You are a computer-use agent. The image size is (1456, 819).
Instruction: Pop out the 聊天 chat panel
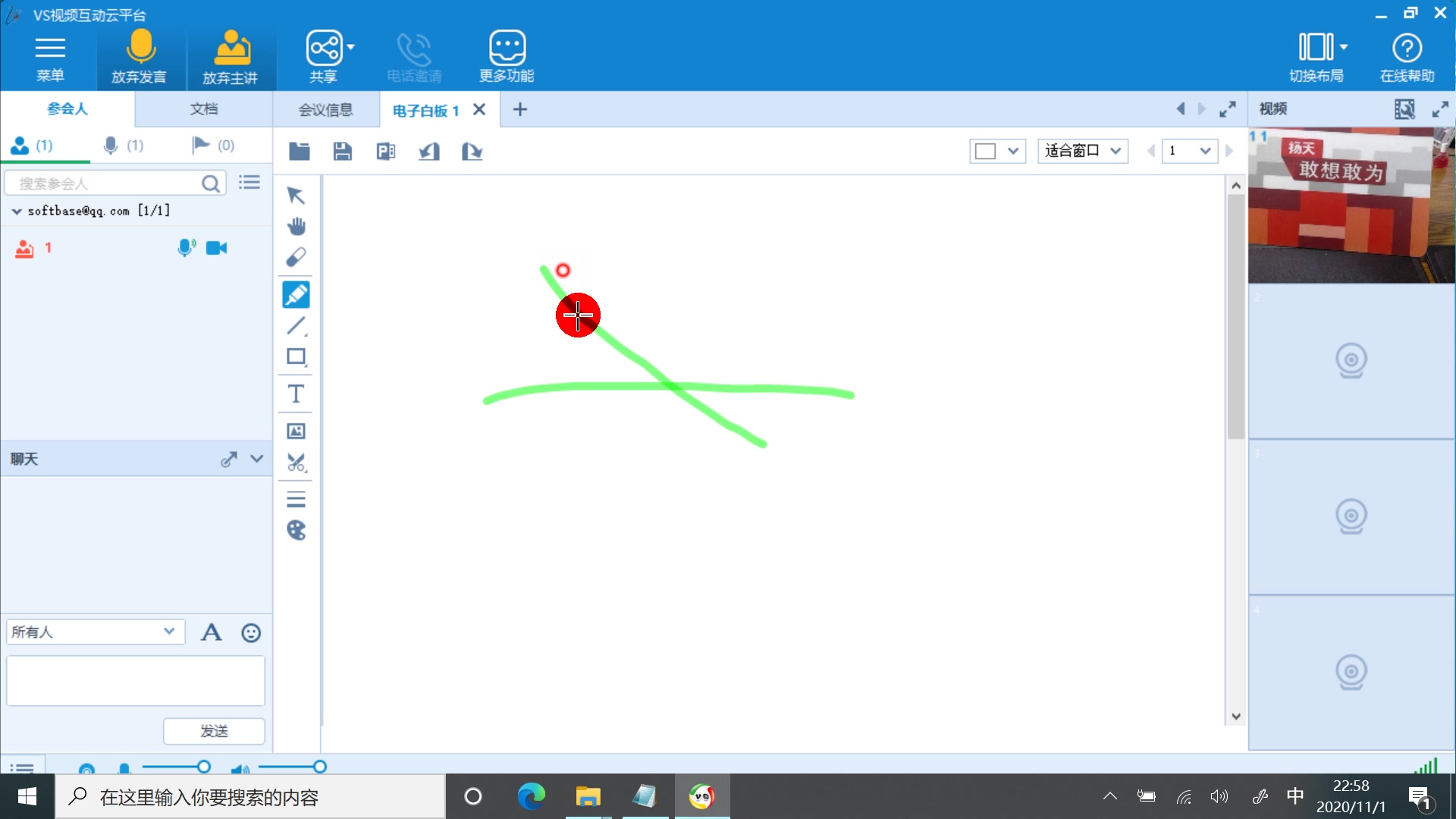tap(228, 460)
